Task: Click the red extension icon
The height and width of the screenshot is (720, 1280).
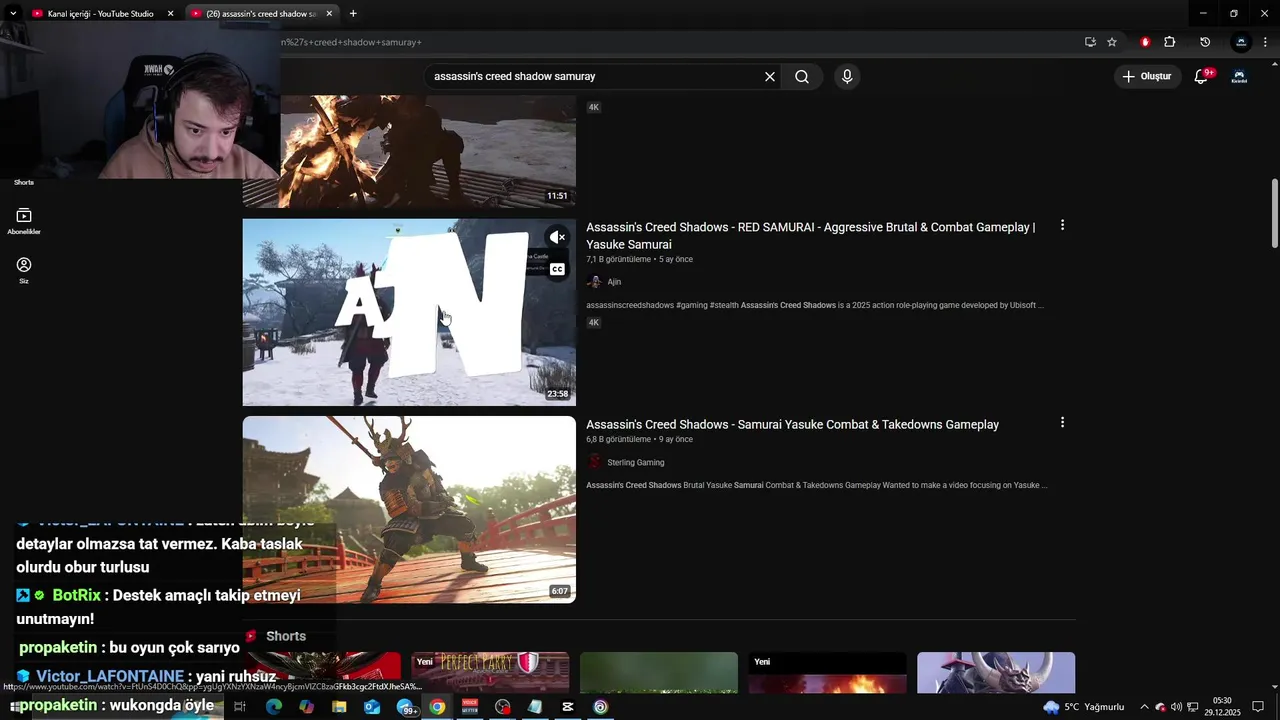Action: [1145, 42]
